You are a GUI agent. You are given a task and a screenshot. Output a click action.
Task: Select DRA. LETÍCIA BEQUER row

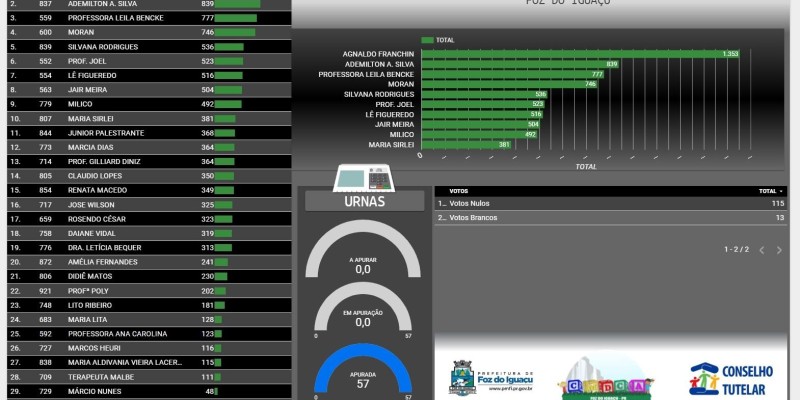pyautogui.click(x=149, y=248)
